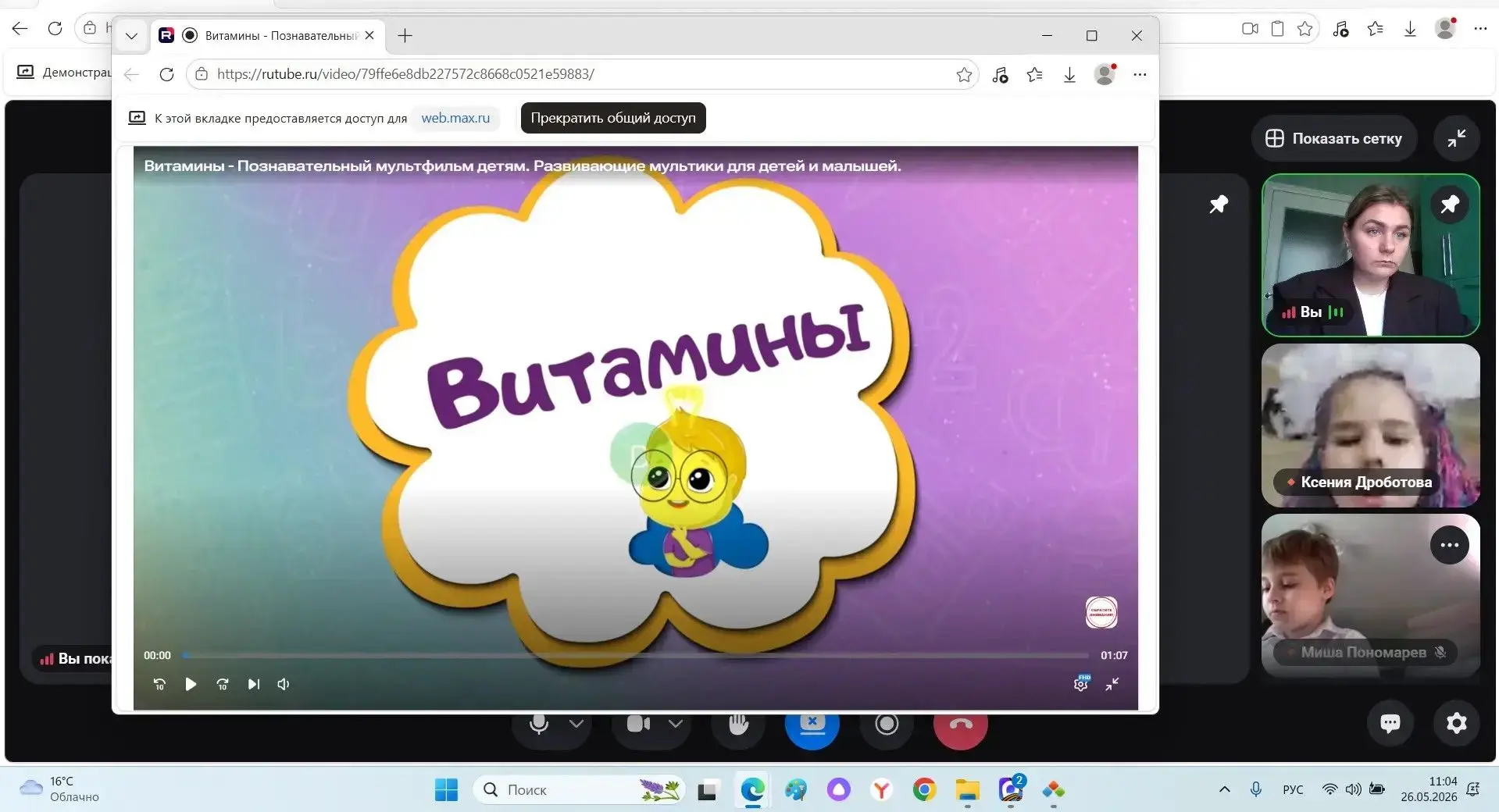Go back in front browser window
1499x812 pixels.
coord(131,74)
